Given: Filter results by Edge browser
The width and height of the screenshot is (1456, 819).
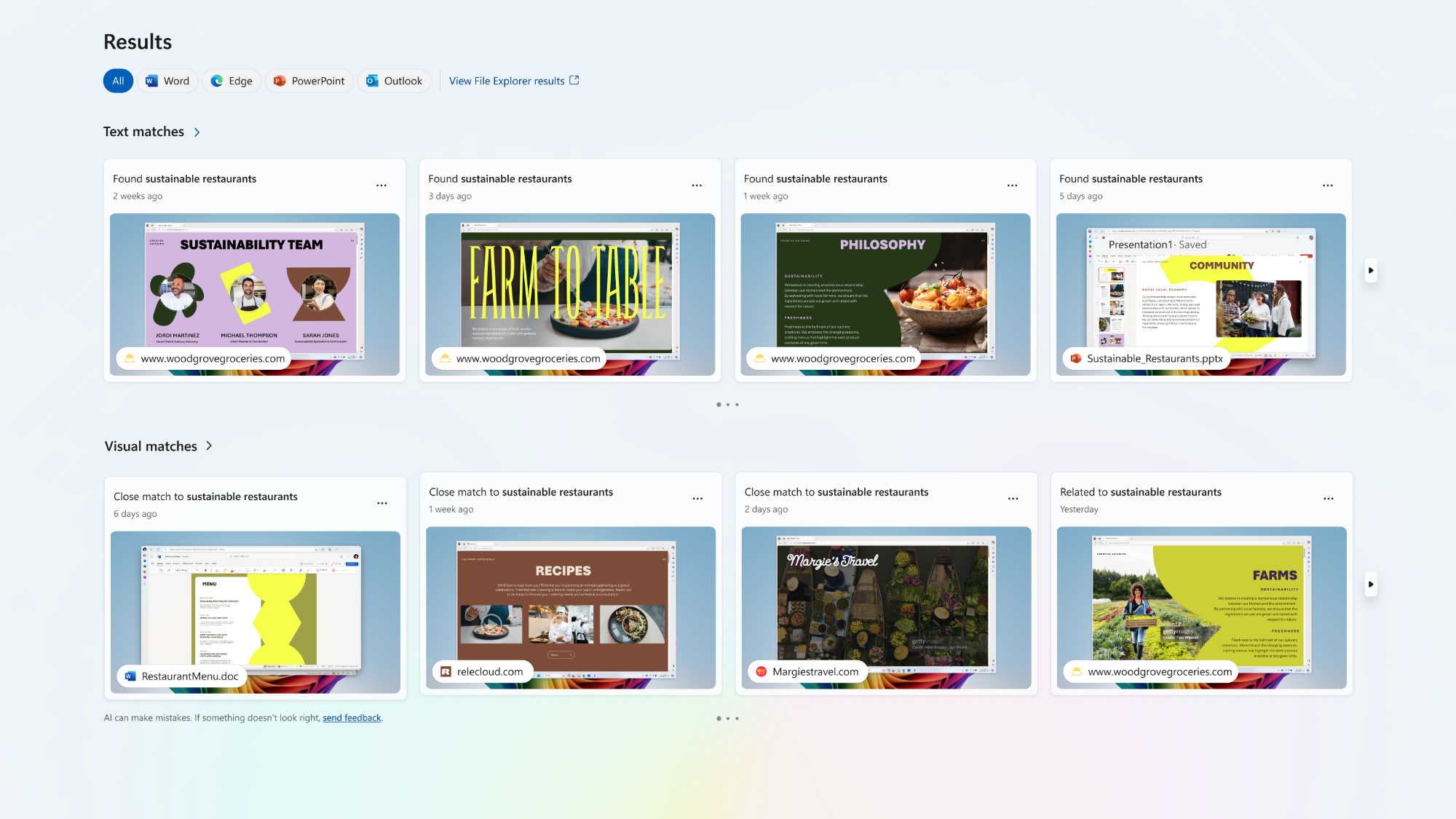Looking at the screenshot, I should (x=232, y=81).
